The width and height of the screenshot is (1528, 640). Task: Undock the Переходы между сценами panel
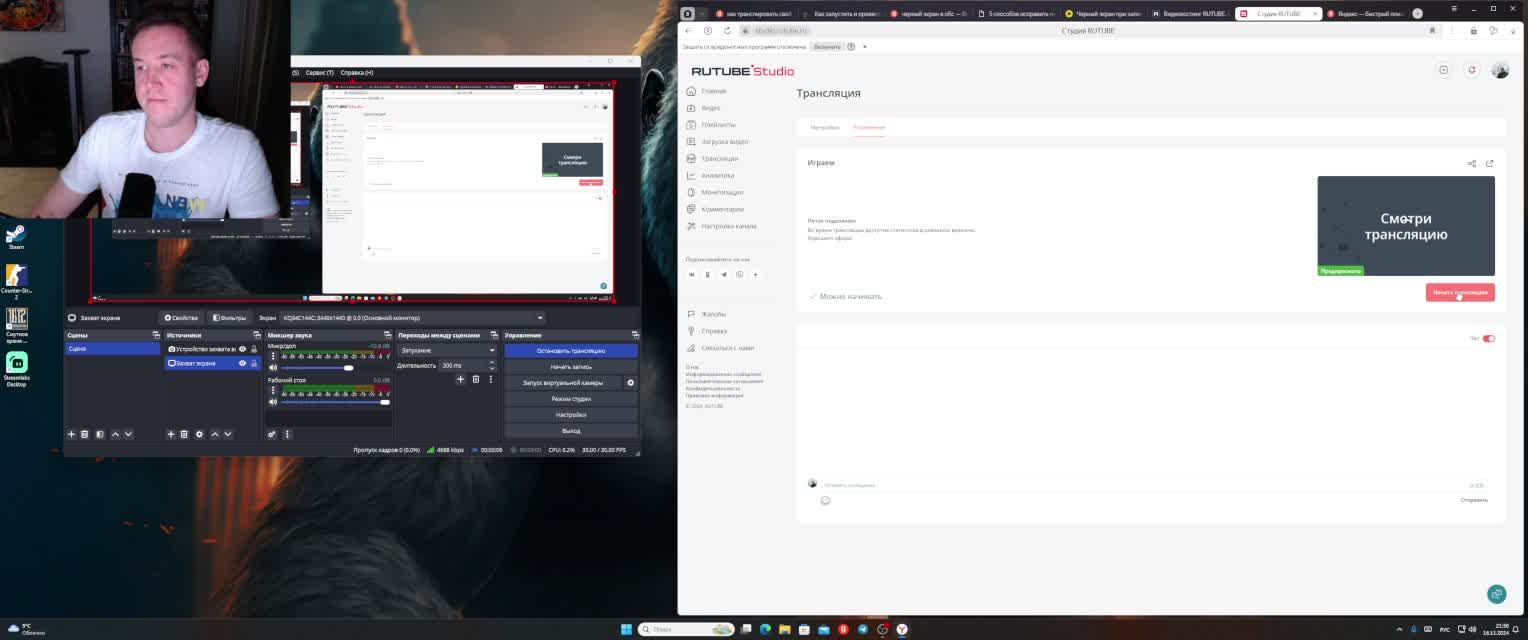click(494, 335)
